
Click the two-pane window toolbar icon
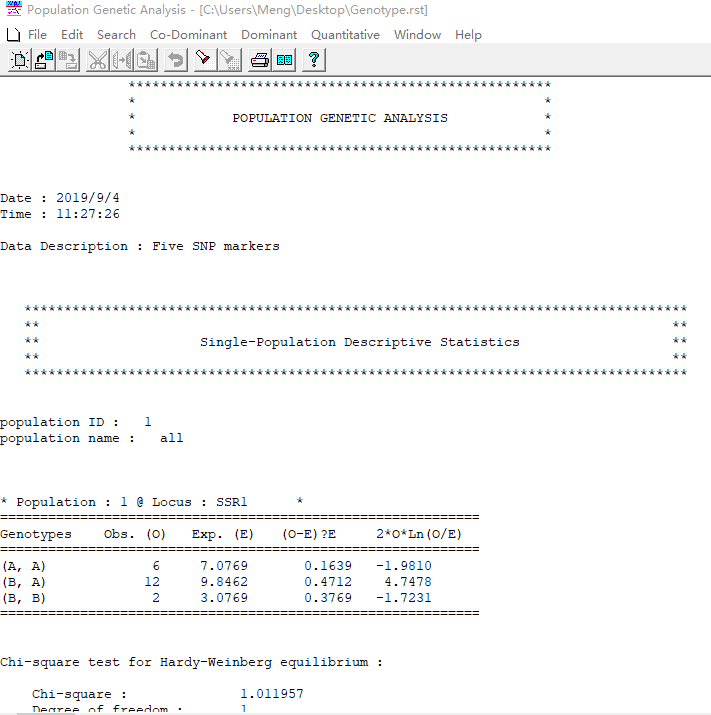point(284,60)
